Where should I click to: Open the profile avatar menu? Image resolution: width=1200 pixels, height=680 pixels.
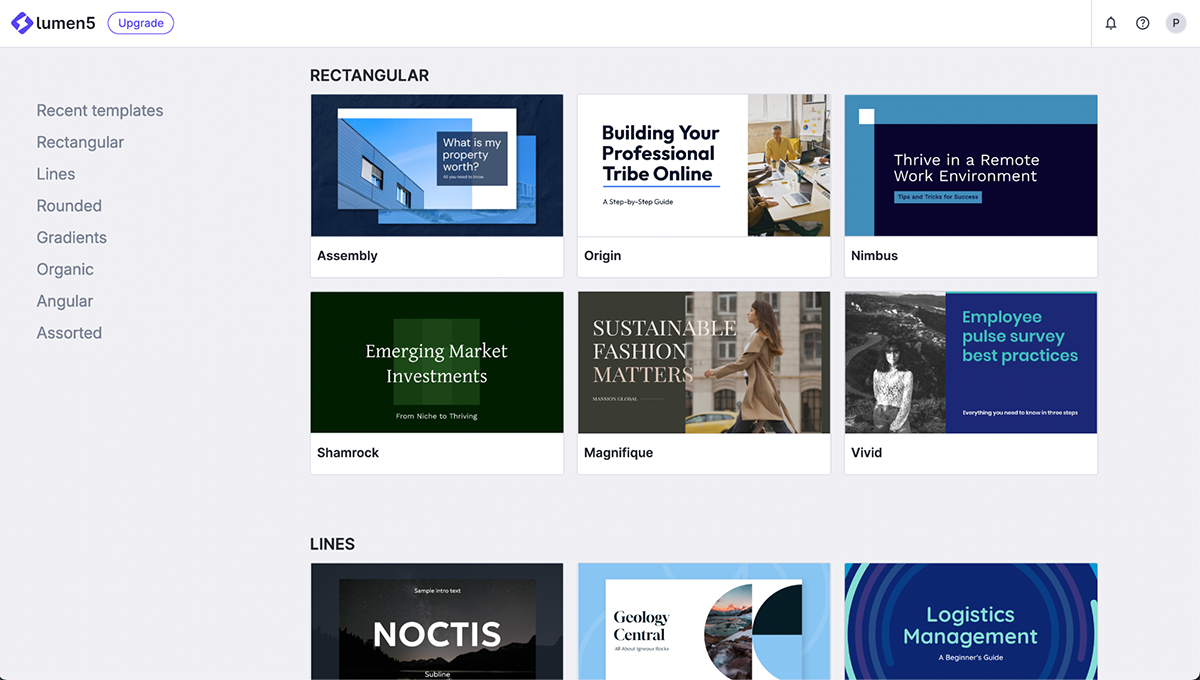[1176, 23]
